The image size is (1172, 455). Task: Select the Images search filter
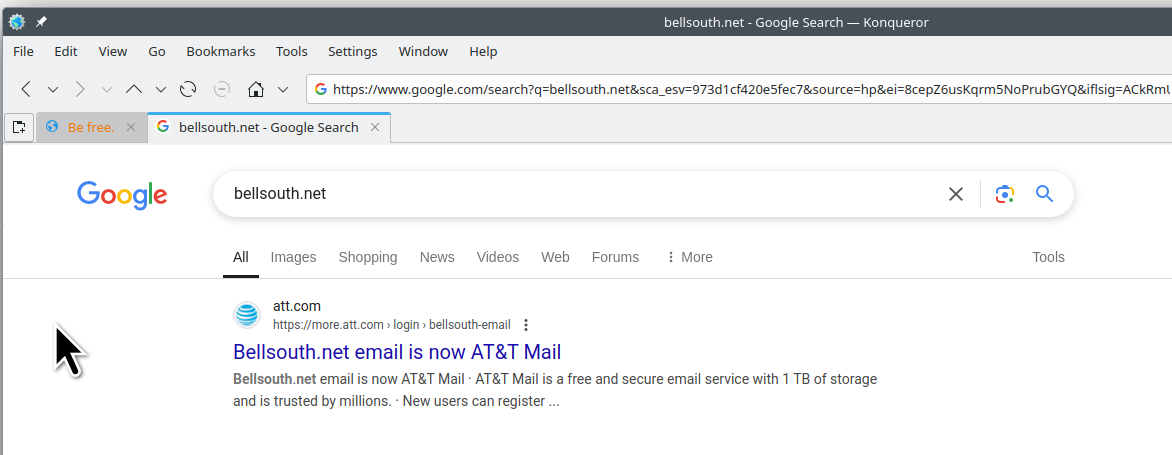point(293,257)
